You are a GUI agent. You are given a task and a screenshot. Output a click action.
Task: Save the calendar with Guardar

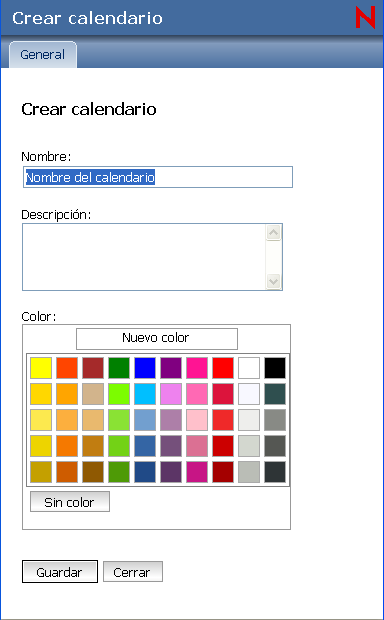click(60, 572)
